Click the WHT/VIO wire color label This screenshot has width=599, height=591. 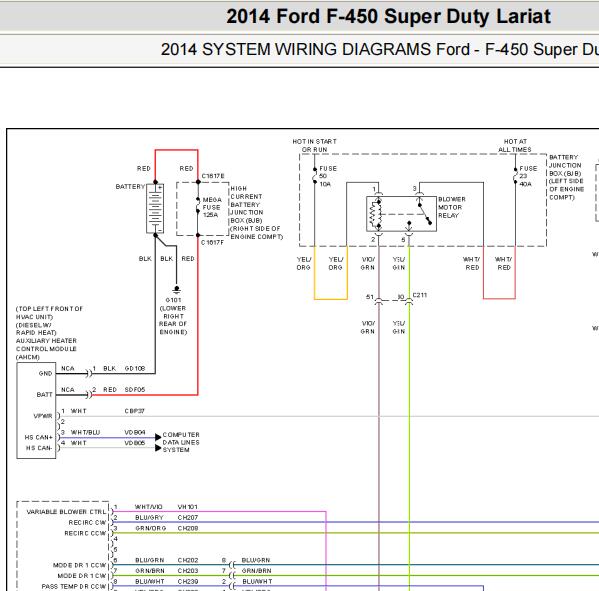(x=149, y=507)
